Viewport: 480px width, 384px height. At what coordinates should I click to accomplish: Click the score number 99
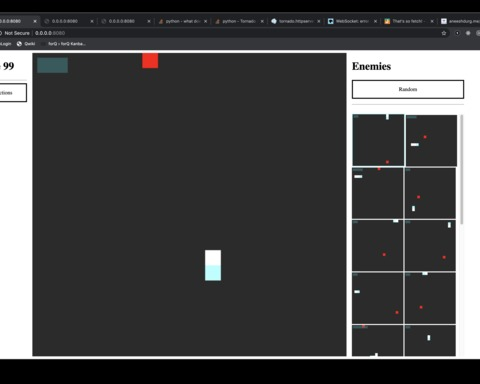(x=9, y=66)
